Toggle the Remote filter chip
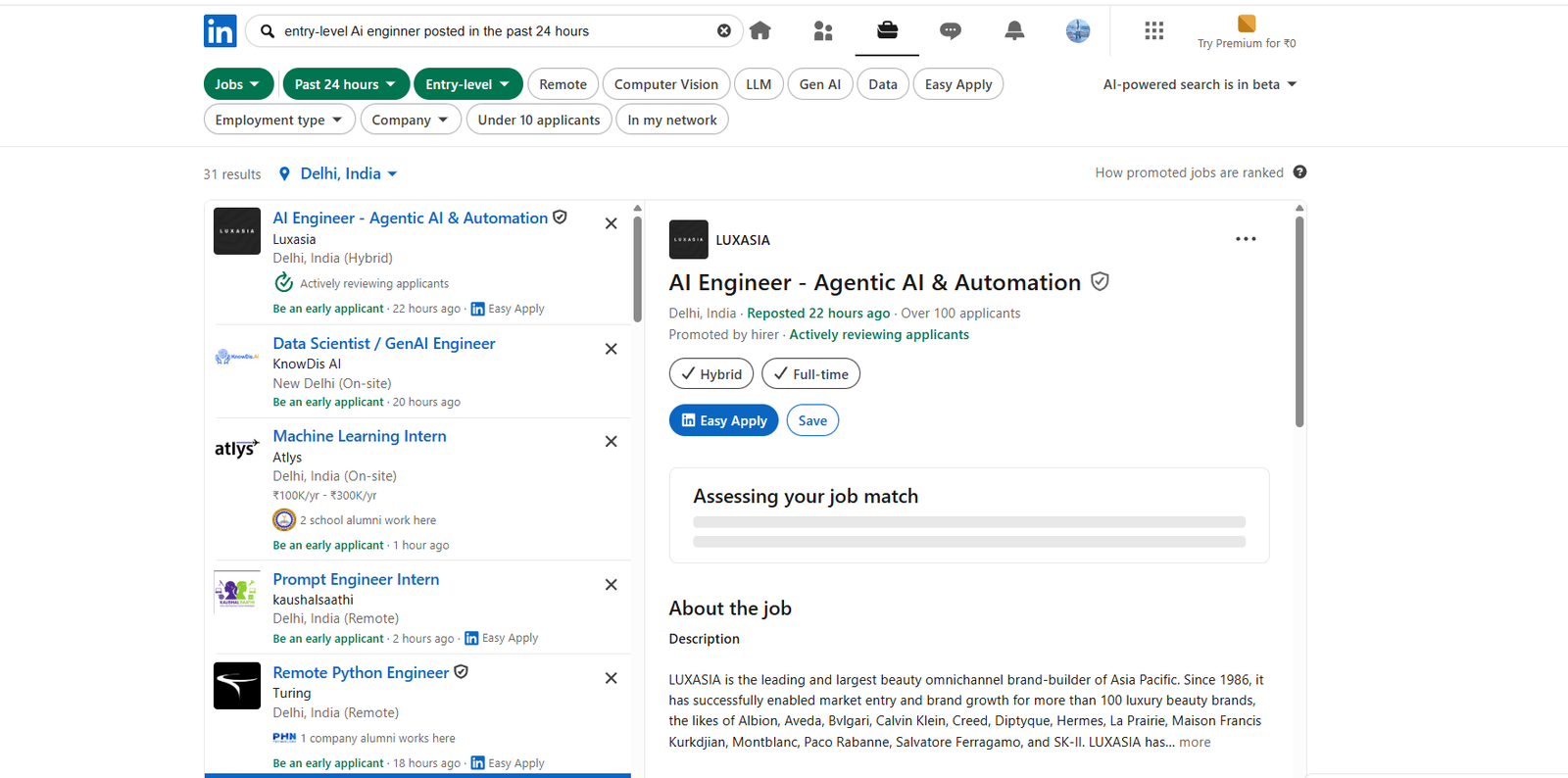1568x778 pixels. pos(563,84)
